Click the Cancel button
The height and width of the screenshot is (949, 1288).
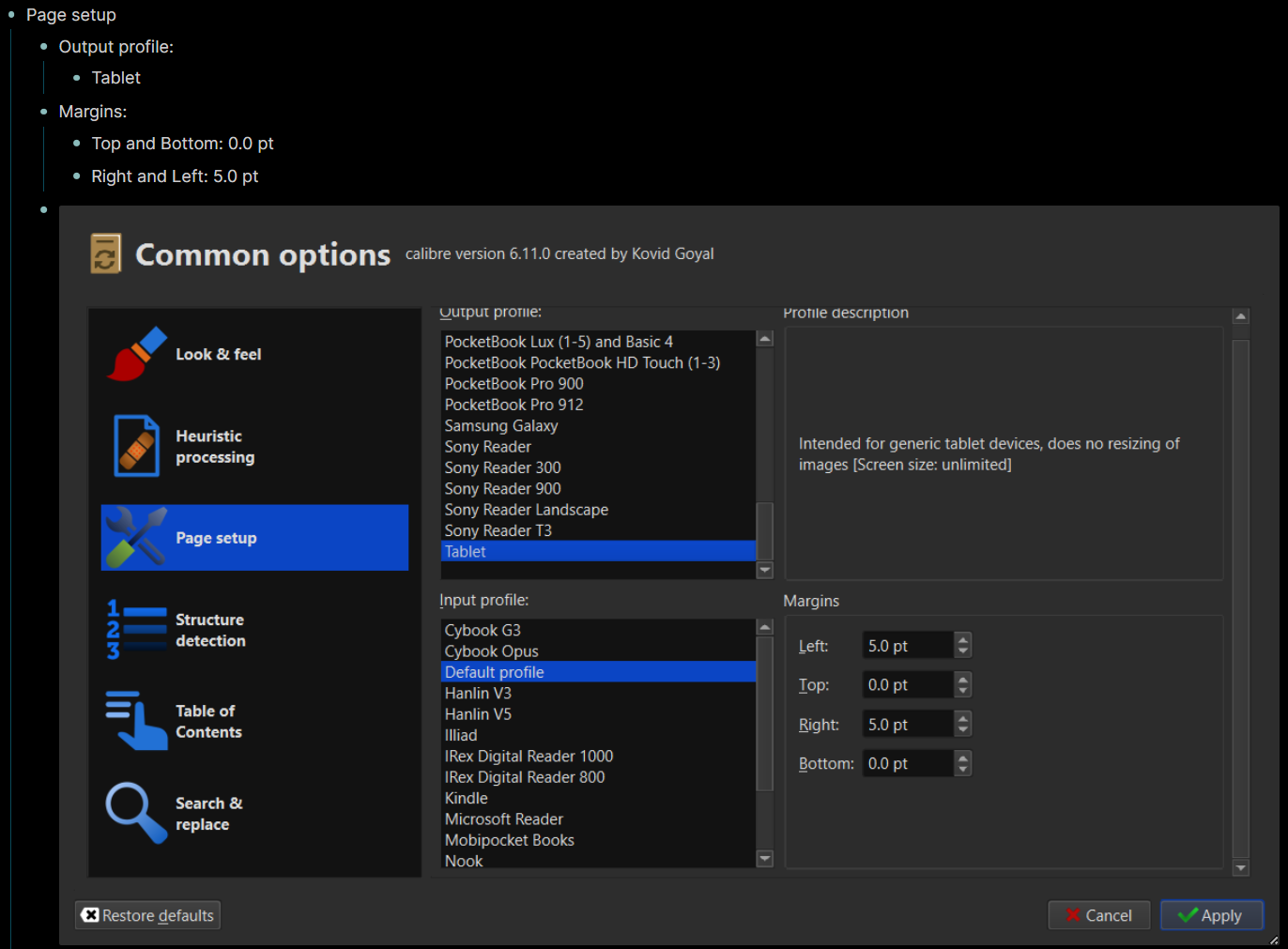pos(1098,915)
